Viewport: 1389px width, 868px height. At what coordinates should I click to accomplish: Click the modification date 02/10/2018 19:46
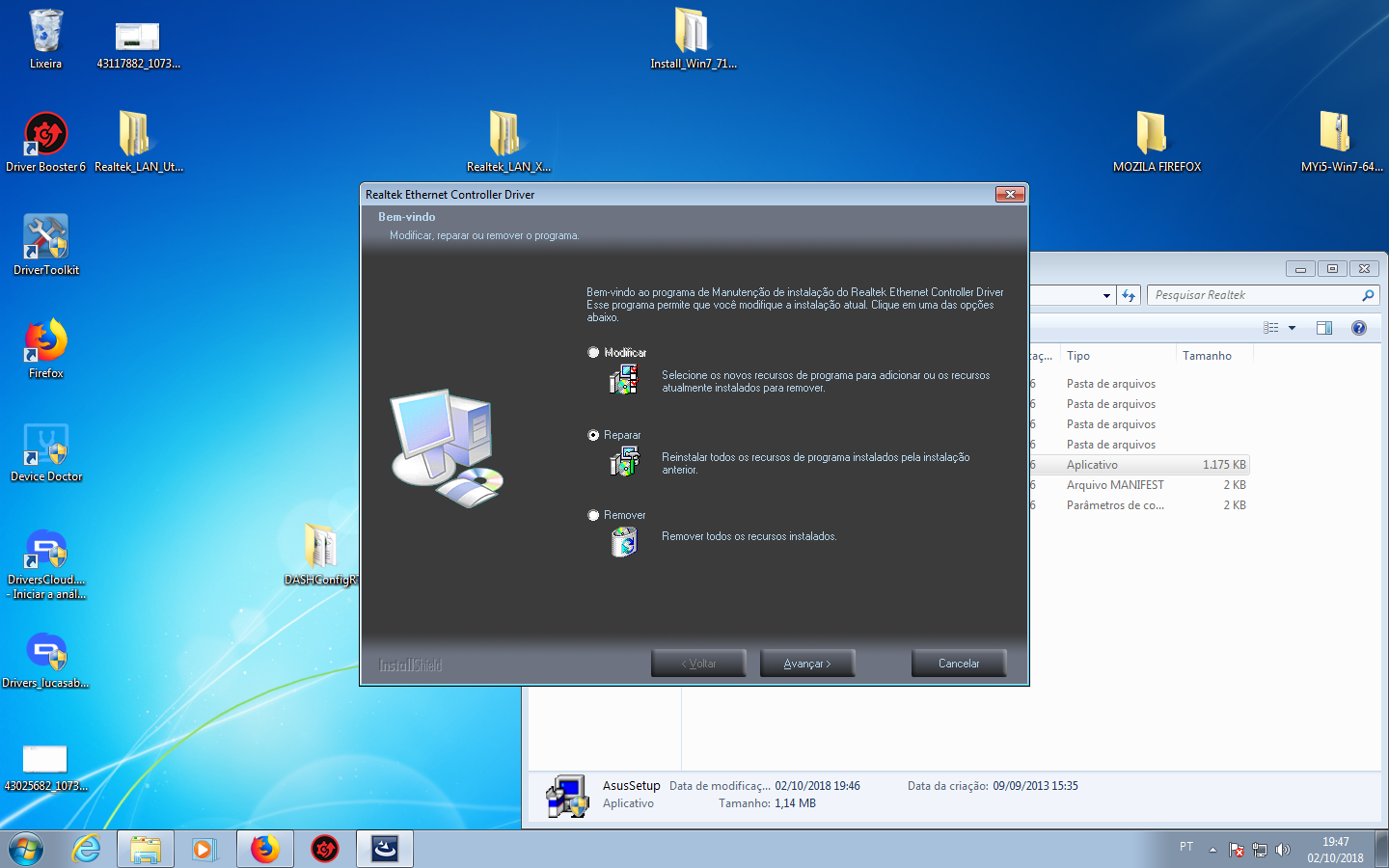pyautogui.click(x=817, y=786)
